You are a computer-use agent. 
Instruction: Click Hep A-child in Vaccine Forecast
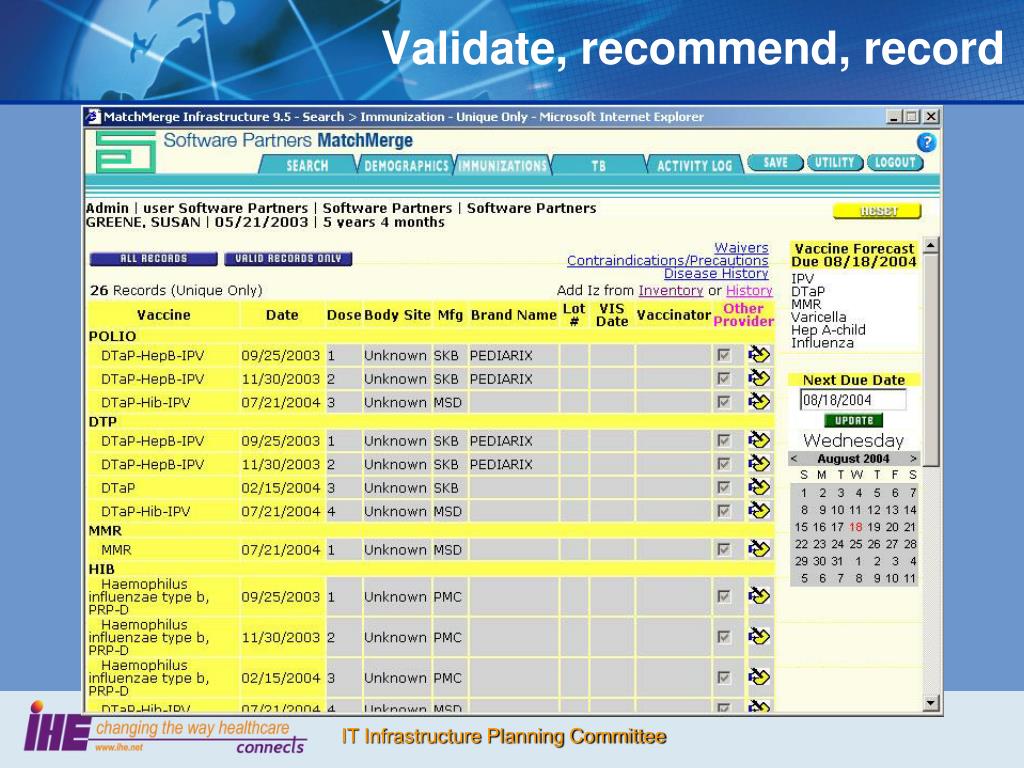(x=828, y=330)
